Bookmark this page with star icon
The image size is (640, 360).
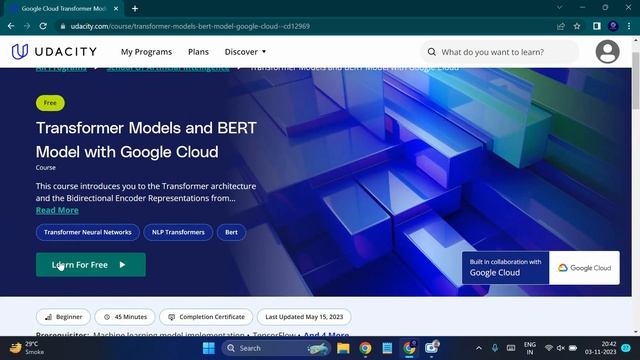point(577,26)
